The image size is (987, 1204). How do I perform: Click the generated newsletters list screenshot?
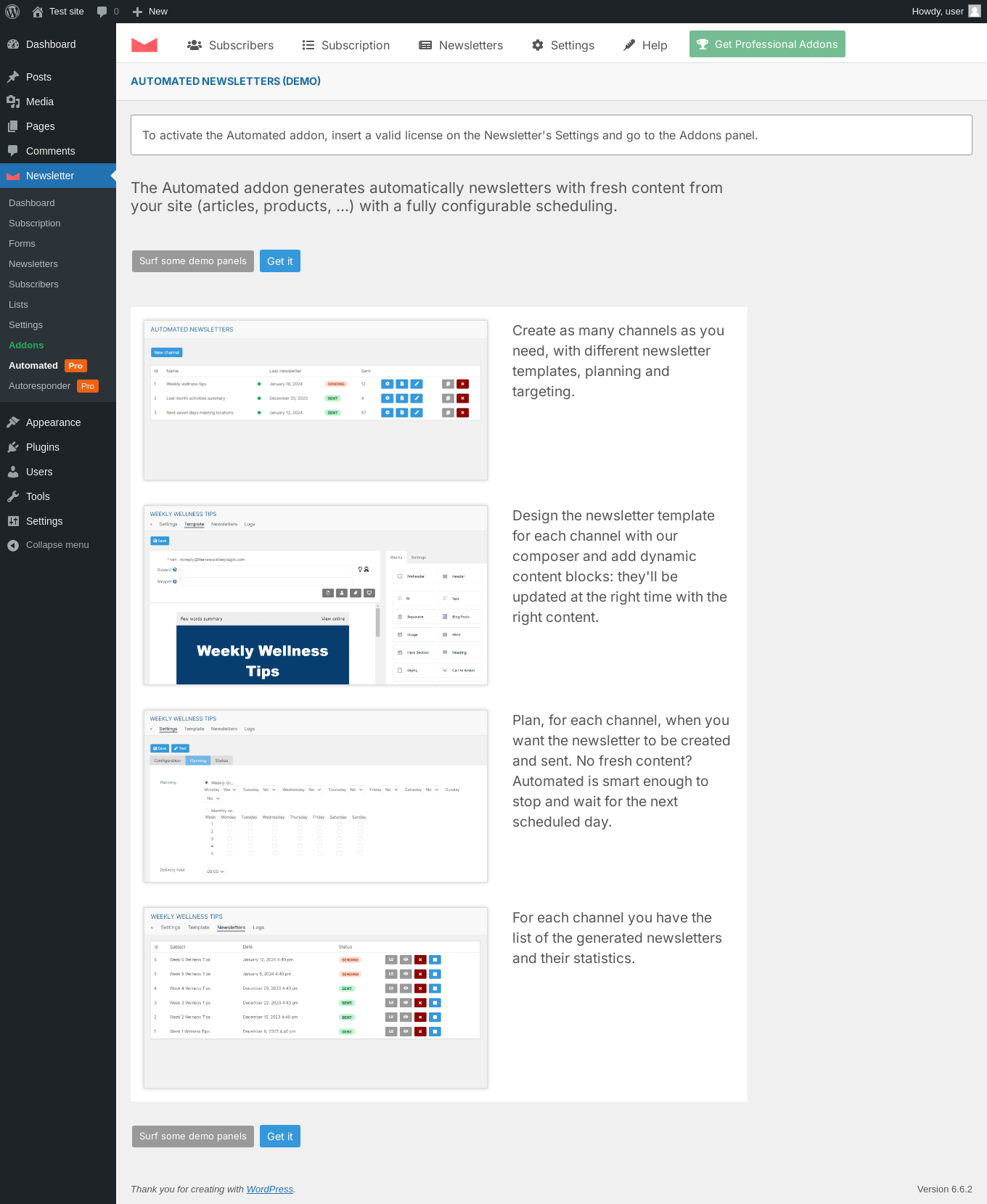pos(316,998)
